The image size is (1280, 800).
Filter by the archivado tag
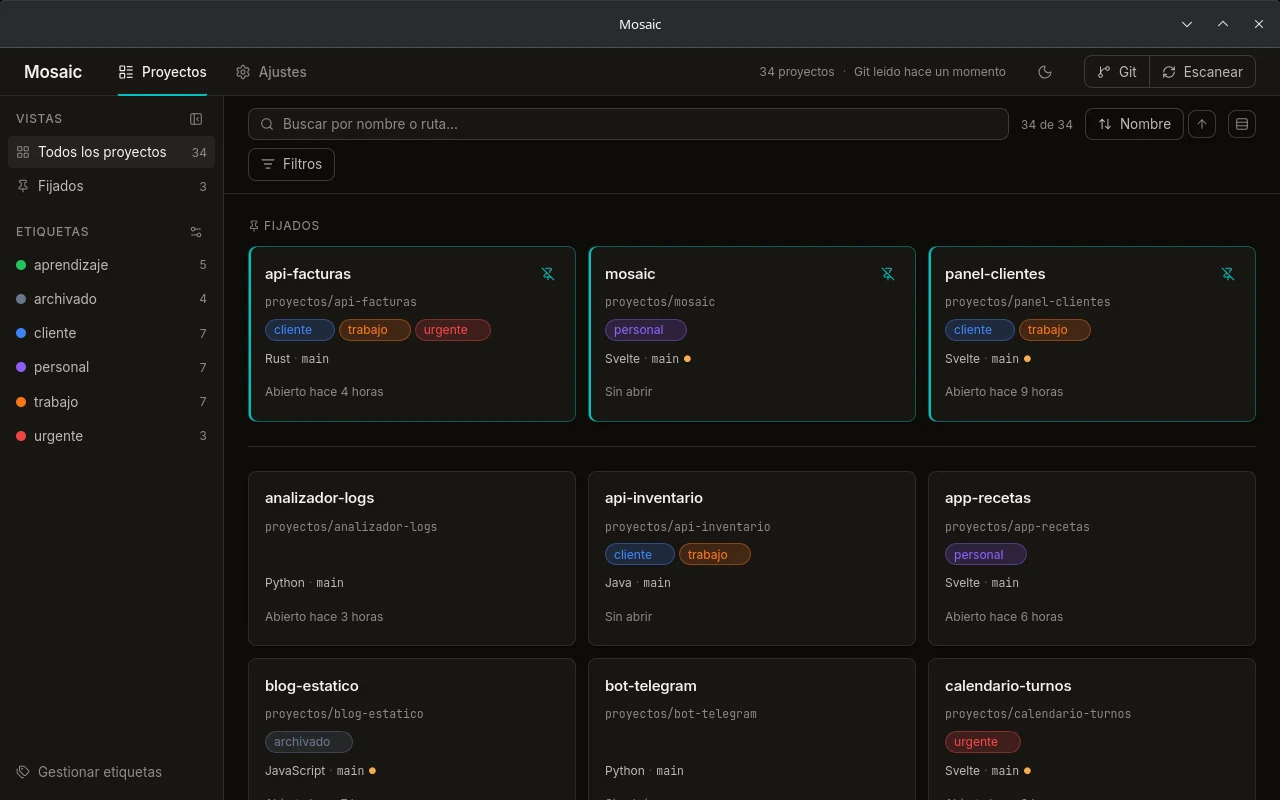(111, 299)
